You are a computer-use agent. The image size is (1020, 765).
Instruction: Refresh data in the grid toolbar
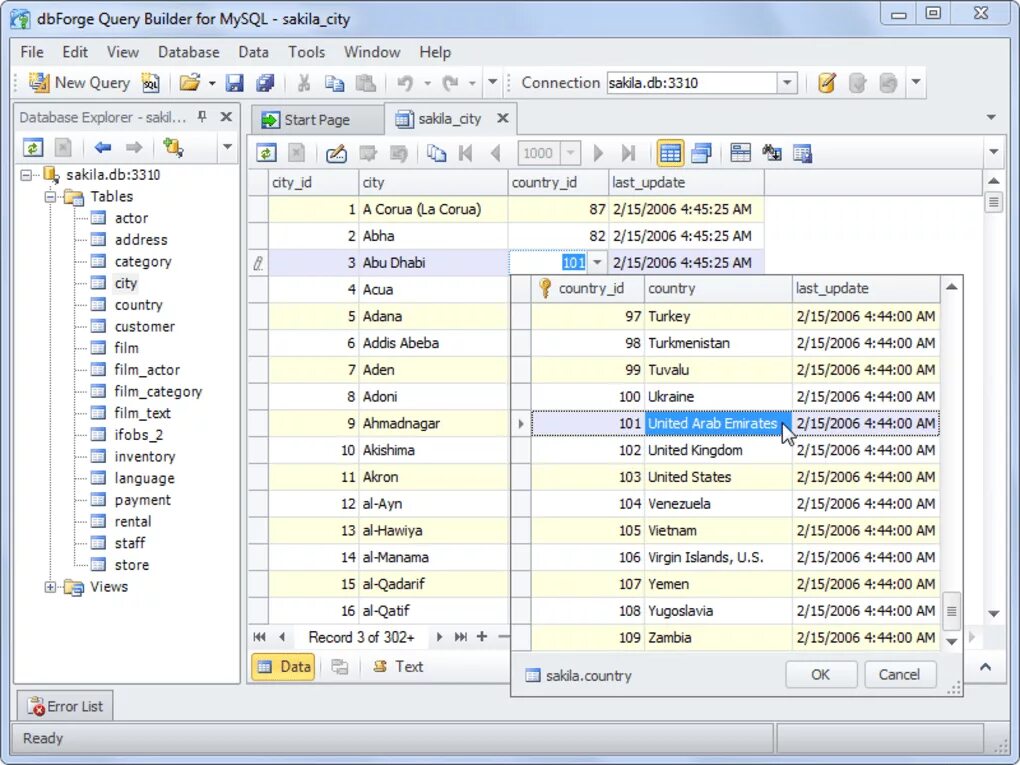[266, 154]
